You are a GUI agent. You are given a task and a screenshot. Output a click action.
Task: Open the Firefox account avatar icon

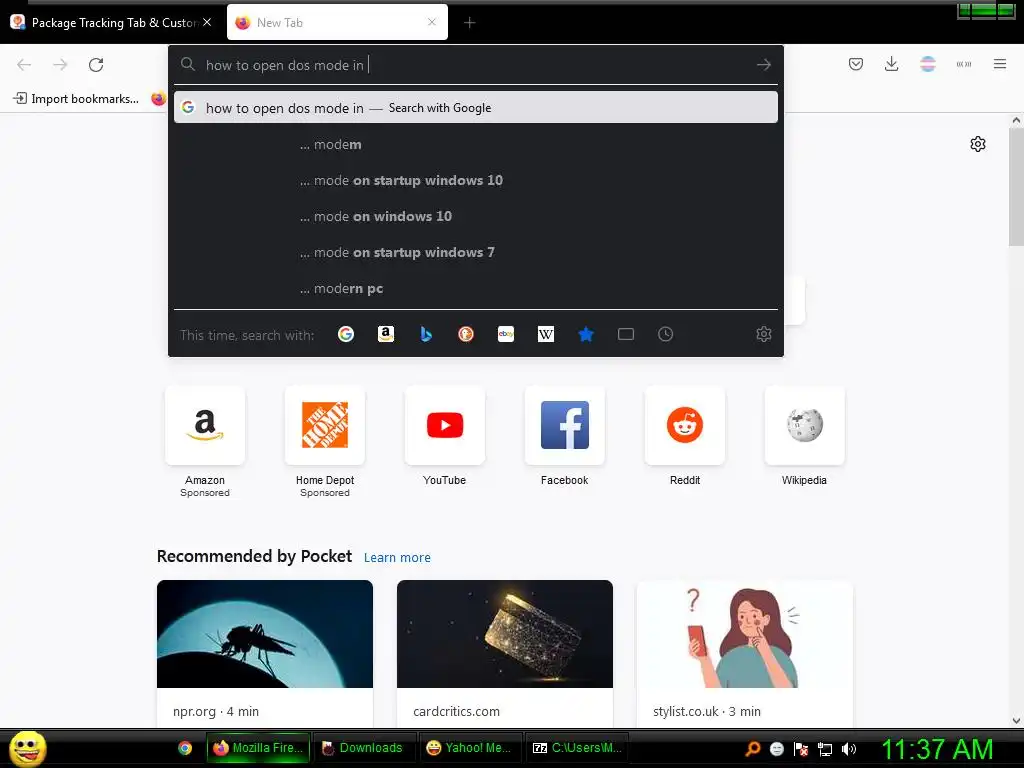(x=927, y=64)
